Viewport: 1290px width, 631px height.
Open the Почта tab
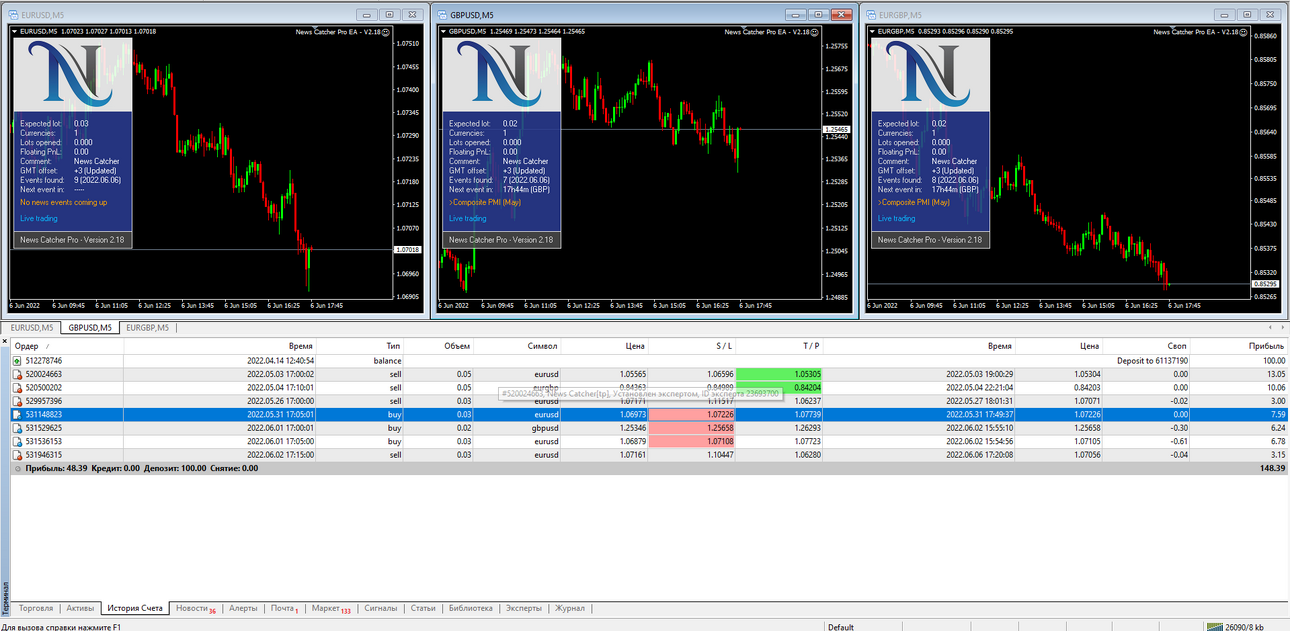(284, 608)
